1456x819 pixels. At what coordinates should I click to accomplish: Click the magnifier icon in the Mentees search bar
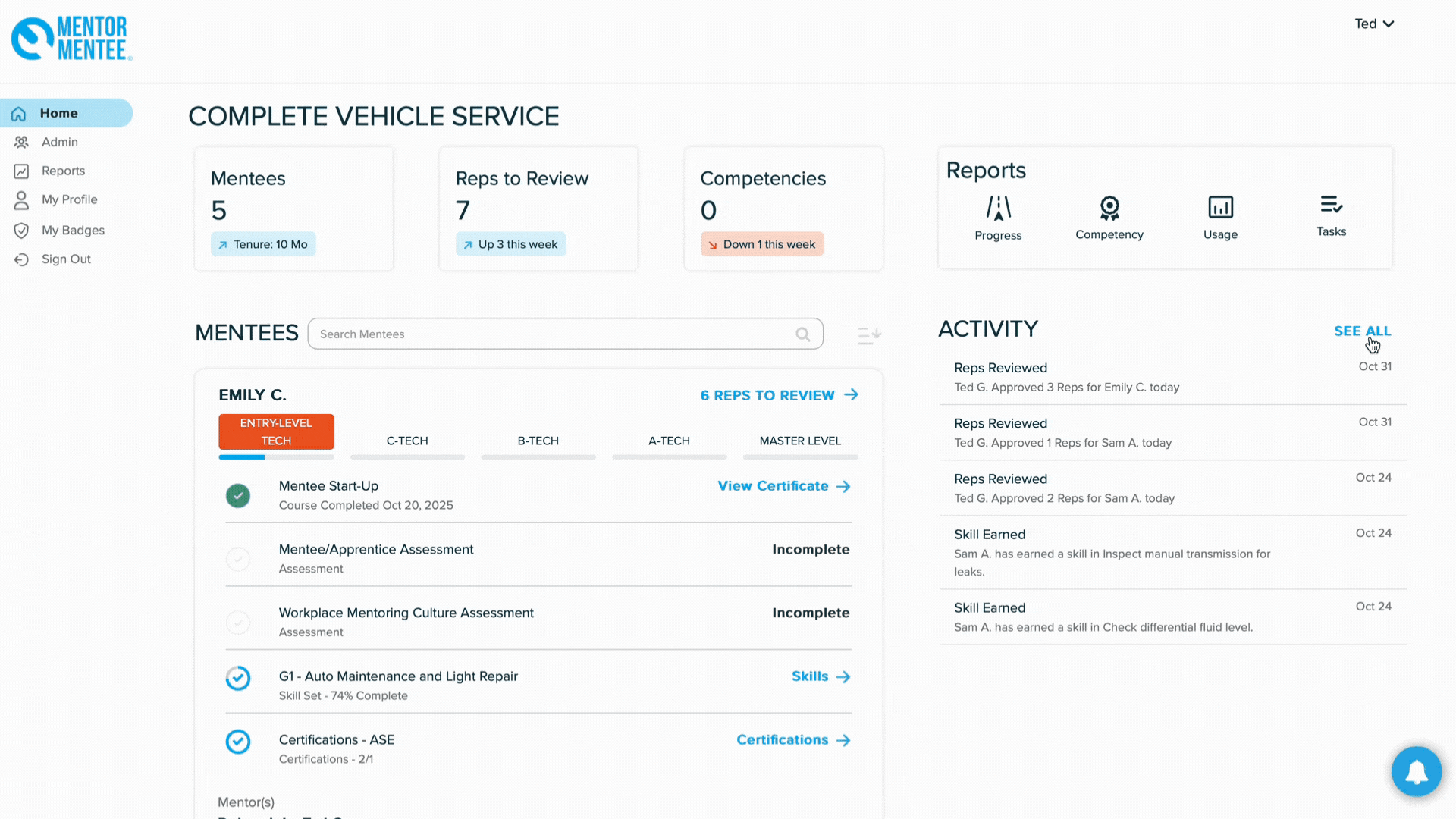click(x=802, y=334)
